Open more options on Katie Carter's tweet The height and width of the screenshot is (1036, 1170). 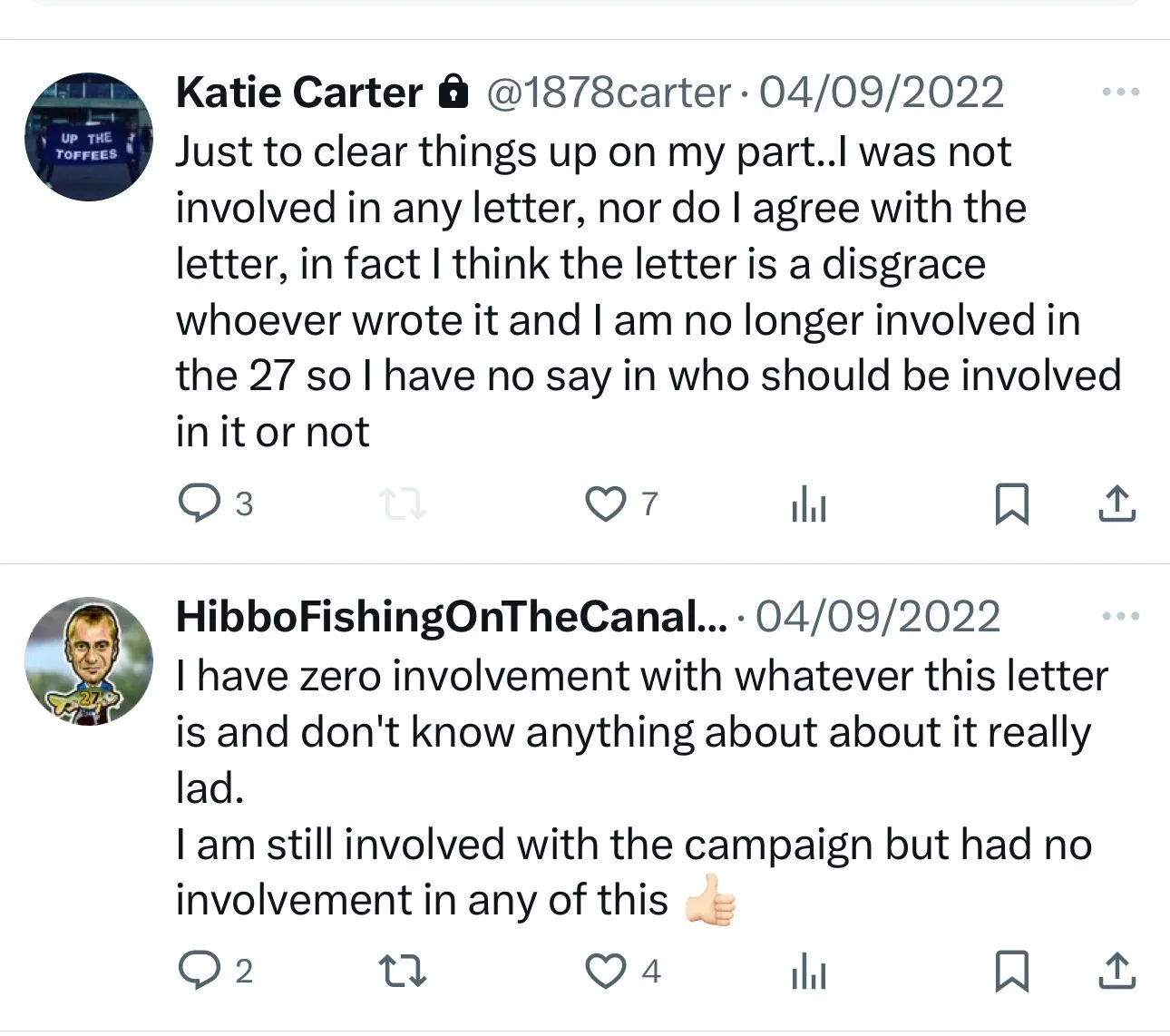1120,92
